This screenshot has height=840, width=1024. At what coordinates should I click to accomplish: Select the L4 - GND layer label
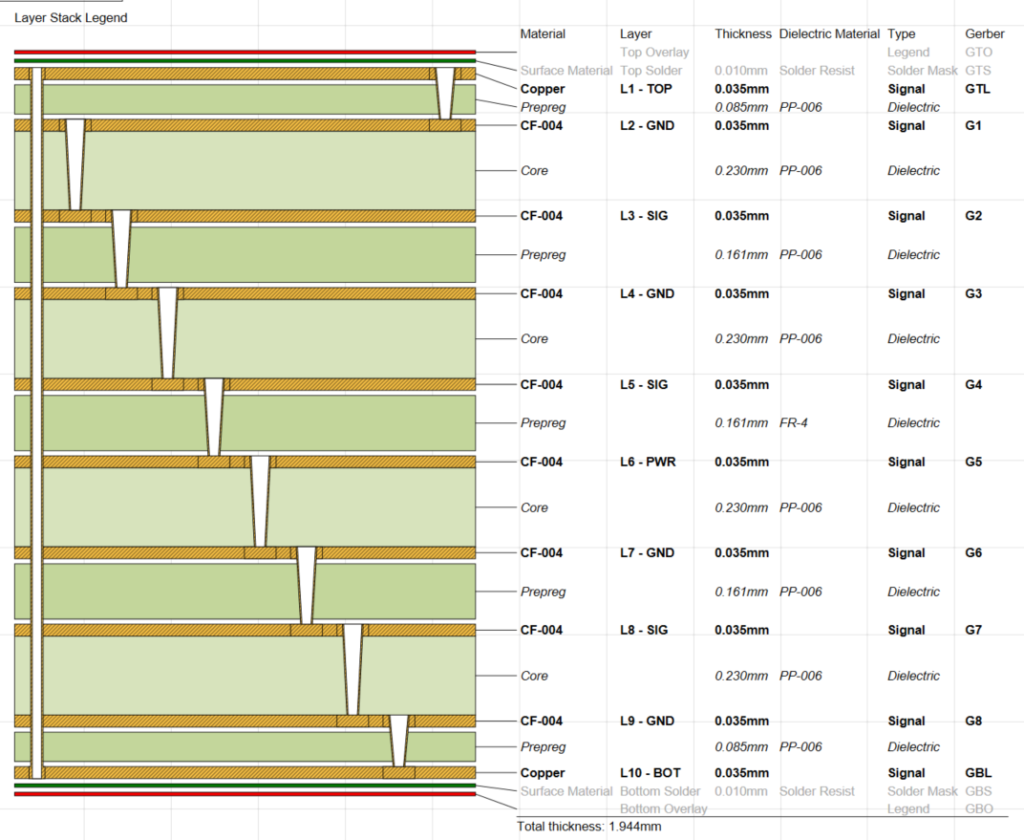[x=647, y=293]
